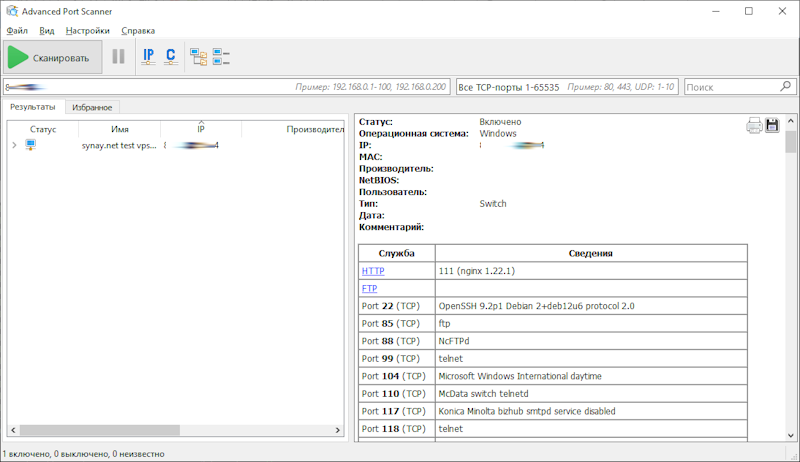Sort by the IP column header

click(x=201, y=130)
